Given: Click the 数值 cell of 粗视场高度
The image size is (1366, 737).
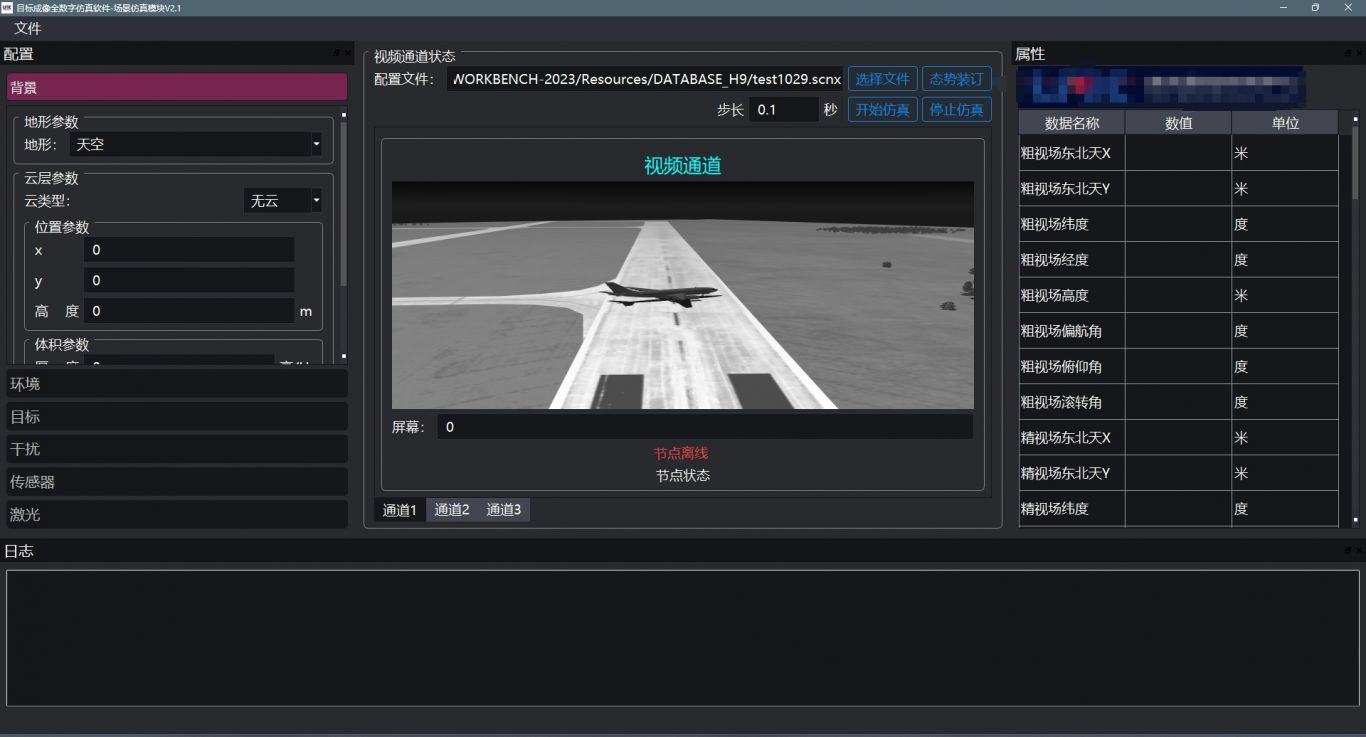Looking at the screenshot, I should click(1179, 295).
